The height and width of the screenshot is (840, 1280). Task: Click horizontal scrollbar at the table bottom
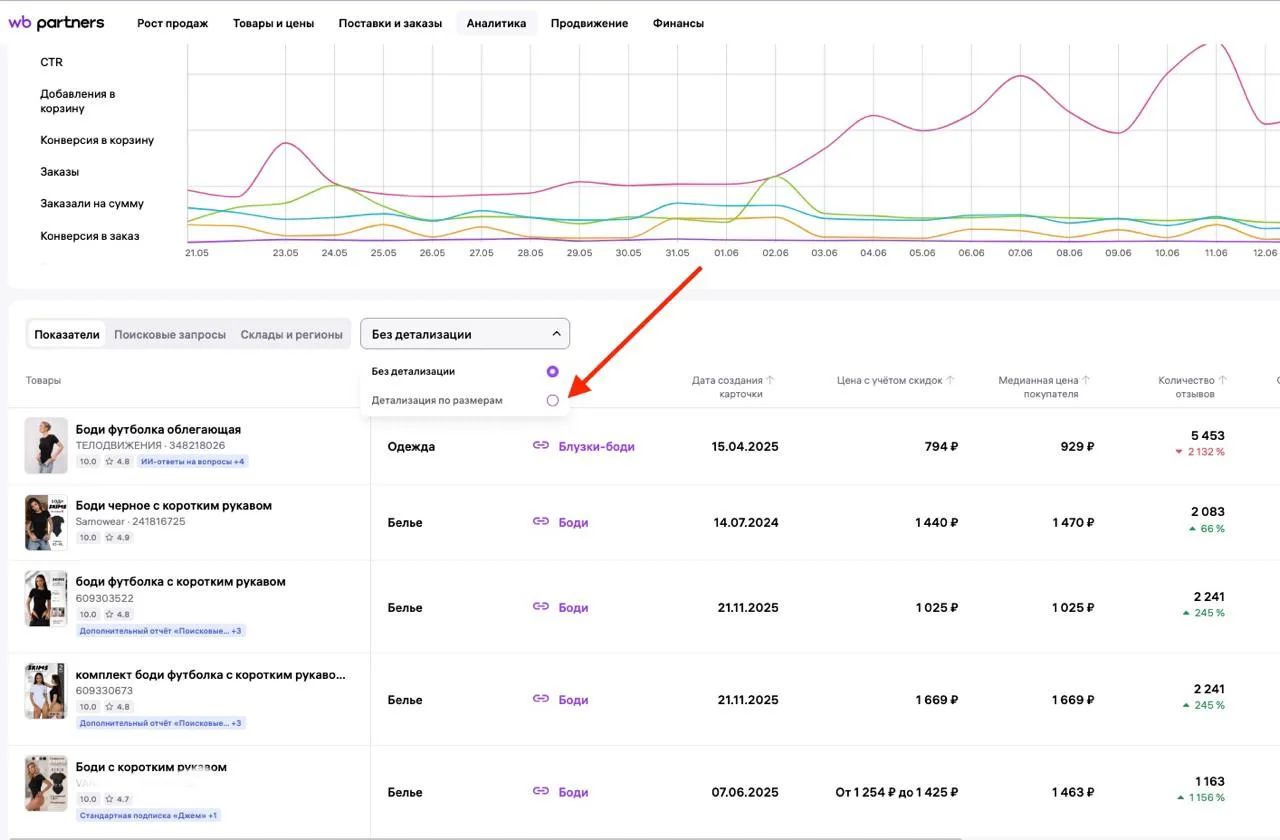coord(480,837)
